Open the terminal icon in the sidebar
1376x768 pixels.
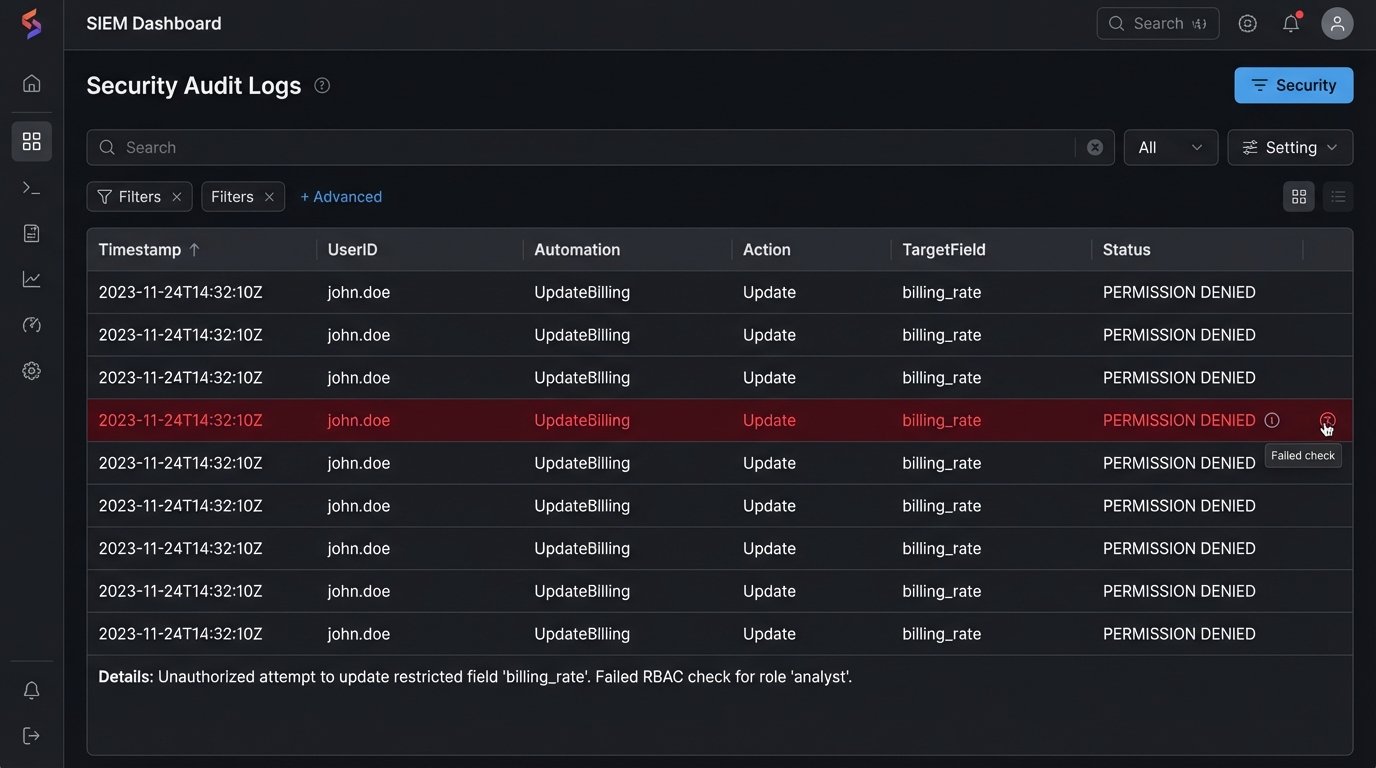[x=31, y=187]
